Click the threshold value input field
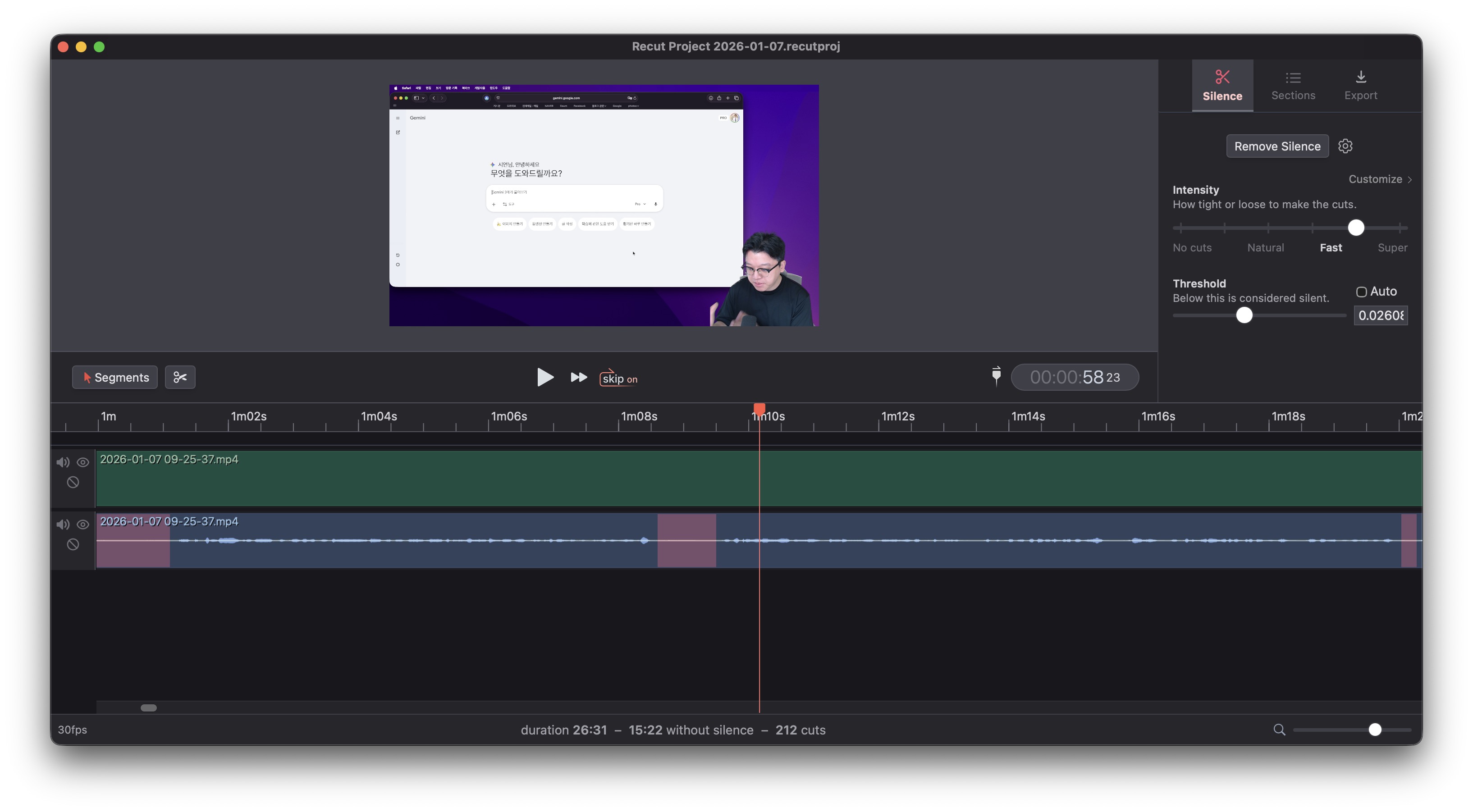The image size is (1473, 812). point(1380,315)
